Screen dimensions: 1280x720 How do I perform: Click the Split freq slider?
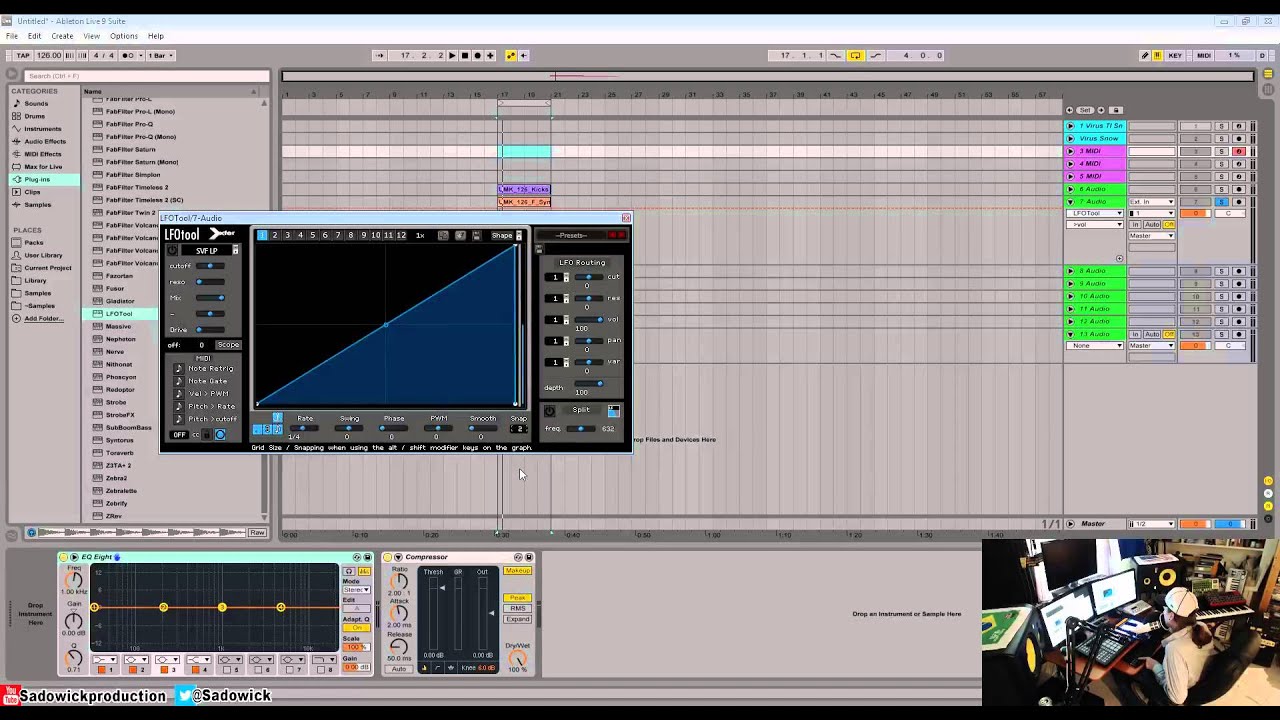coord(581,429)
